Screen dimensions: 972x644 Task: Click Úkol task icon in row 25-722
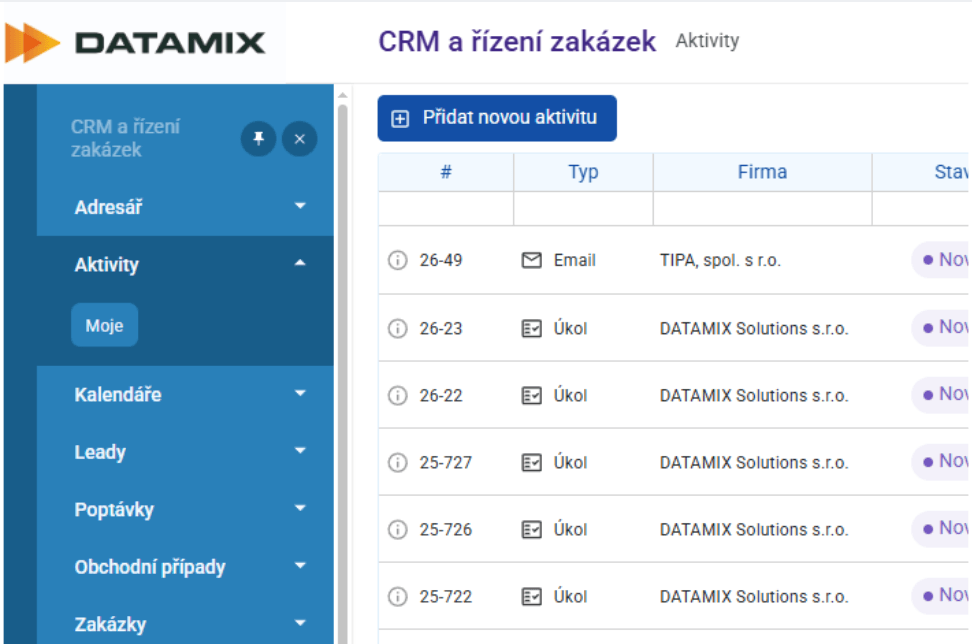(x=532, y=596)
